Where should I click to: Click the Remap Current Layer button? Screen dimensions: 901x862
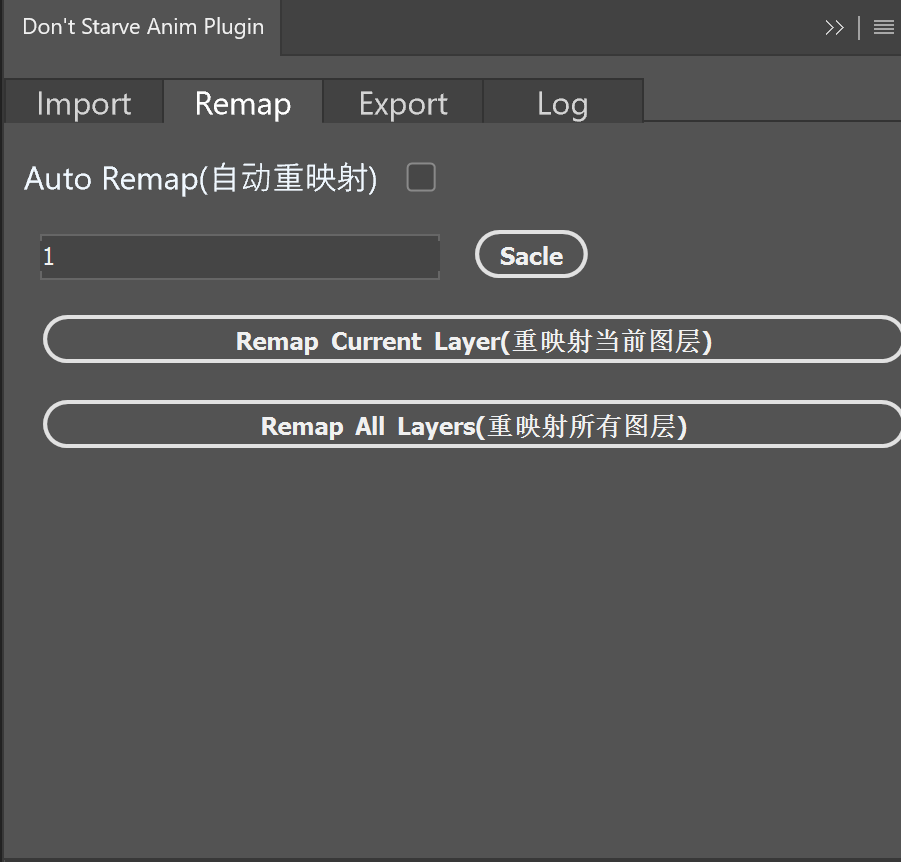473,341
